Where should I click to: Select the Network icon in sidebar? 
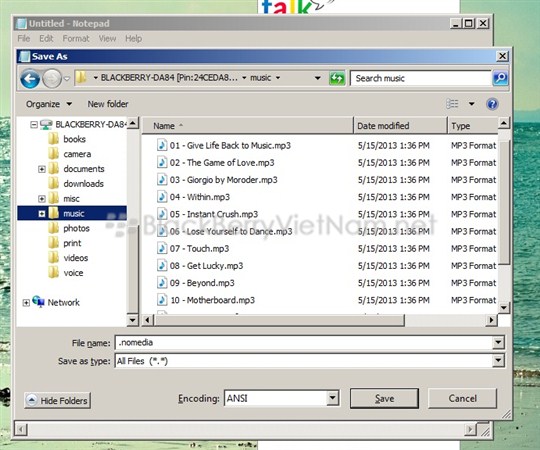(x=38, y=302)
